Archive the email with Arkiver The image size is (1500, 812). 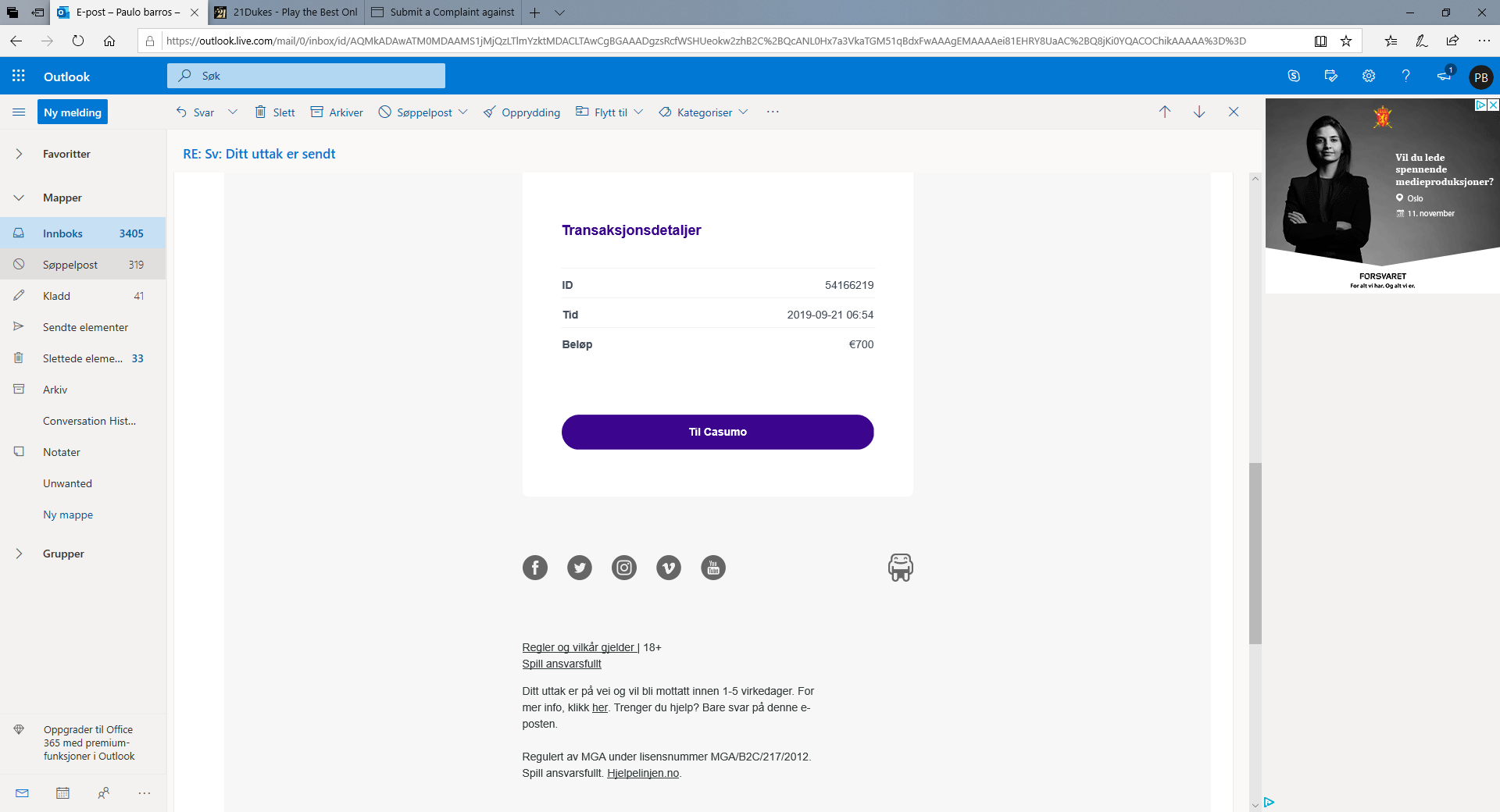(337, 112)
